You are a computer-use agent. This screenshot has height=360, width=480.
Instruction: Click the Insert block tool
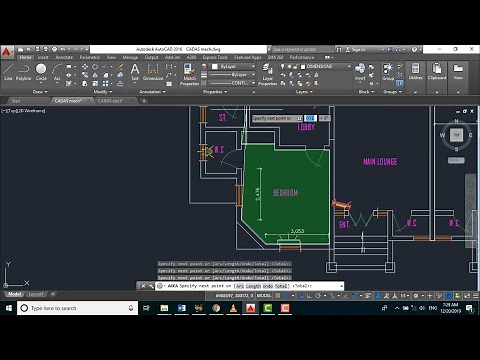click(360, 72)
